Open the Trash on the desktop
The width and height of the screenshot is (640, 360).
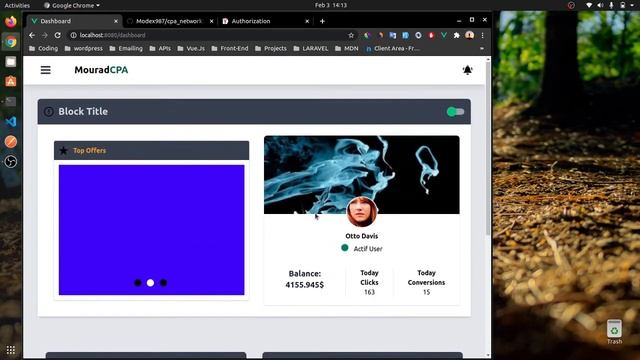[x=614, y=332]
